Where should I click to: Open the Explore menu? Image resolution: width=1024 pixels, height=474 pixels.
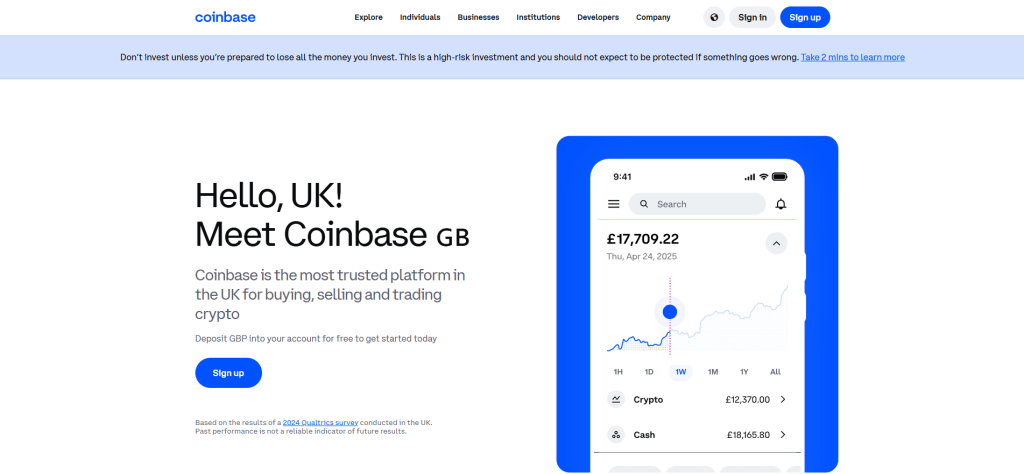[x=368, y=18]
